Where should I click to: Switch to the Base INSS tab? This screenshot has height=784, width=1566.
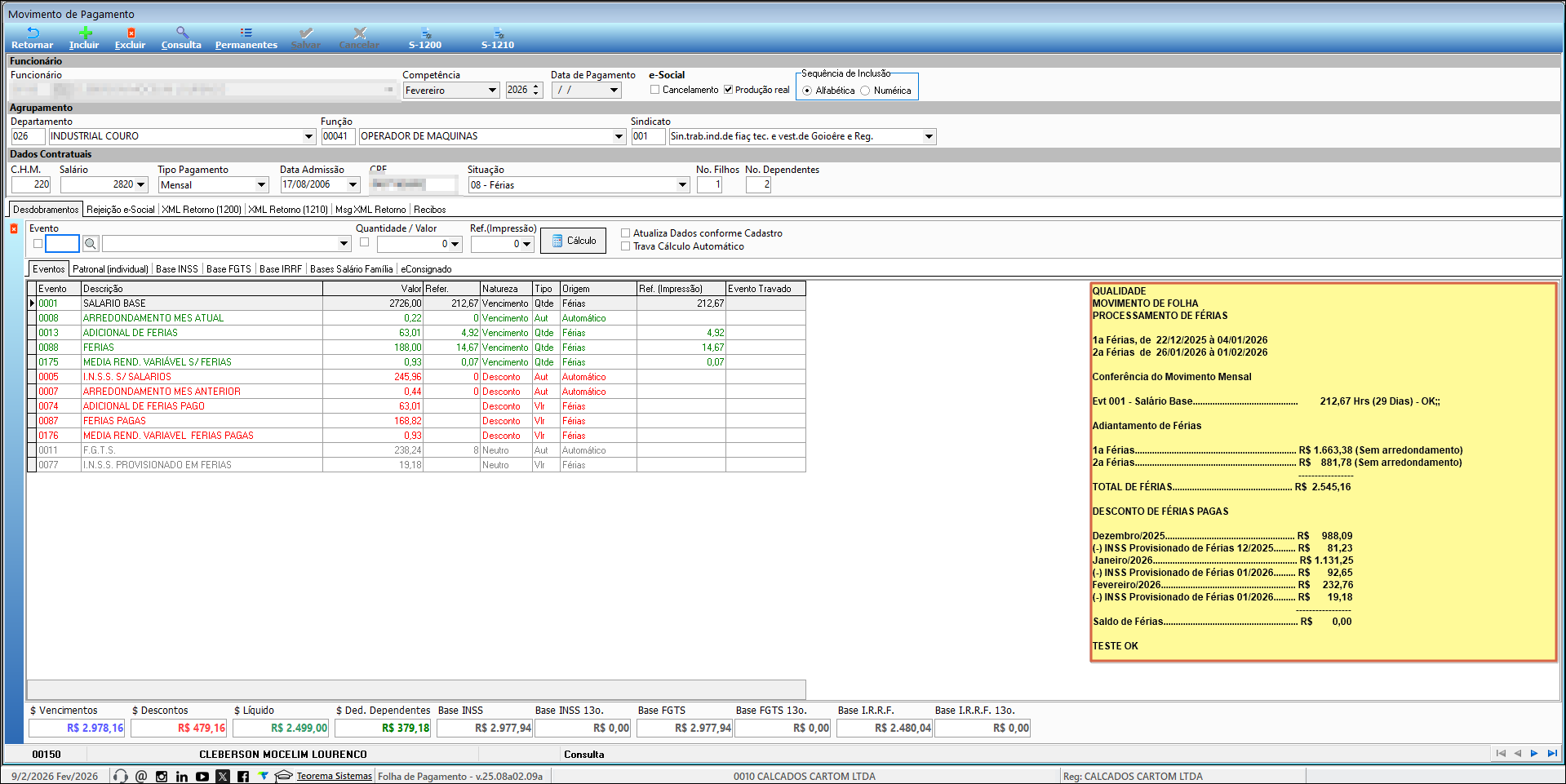pyautogui.click(x=177, y=269)
